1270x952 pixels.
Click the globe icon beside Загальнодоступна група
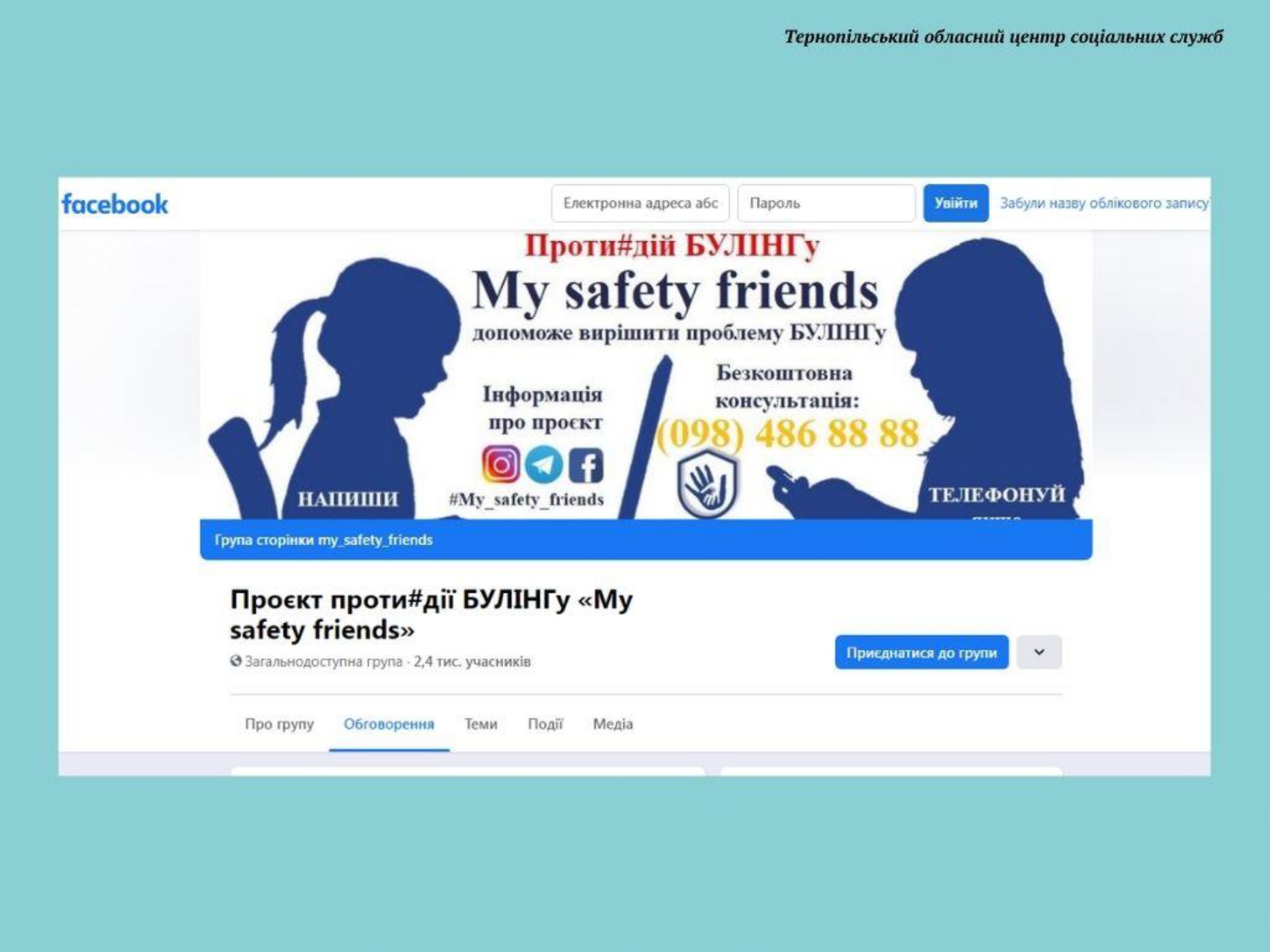coord(235,661)
